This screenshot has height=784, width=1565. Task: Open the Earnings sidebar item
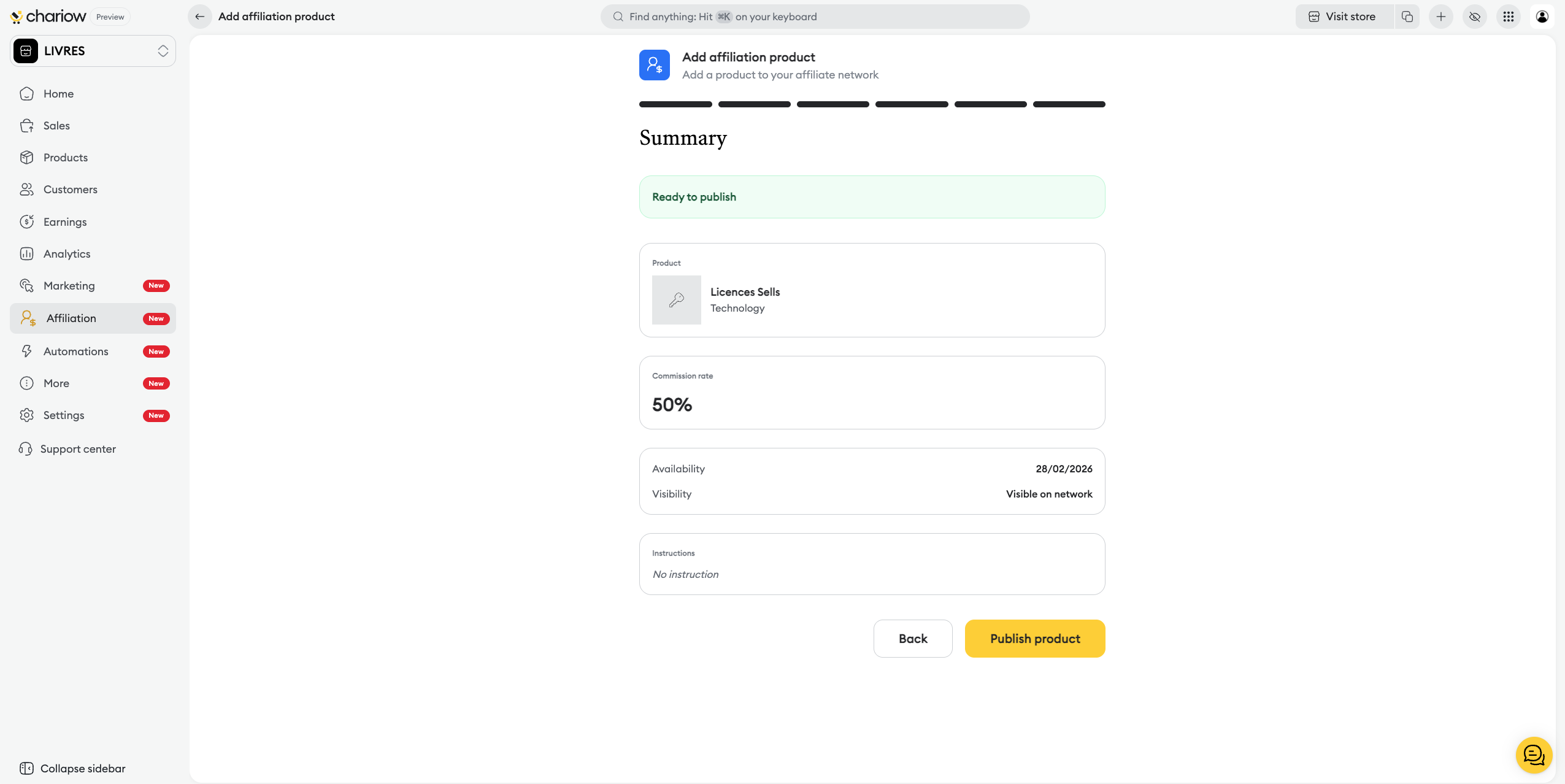pyautogui.click(x=64, y=222)
